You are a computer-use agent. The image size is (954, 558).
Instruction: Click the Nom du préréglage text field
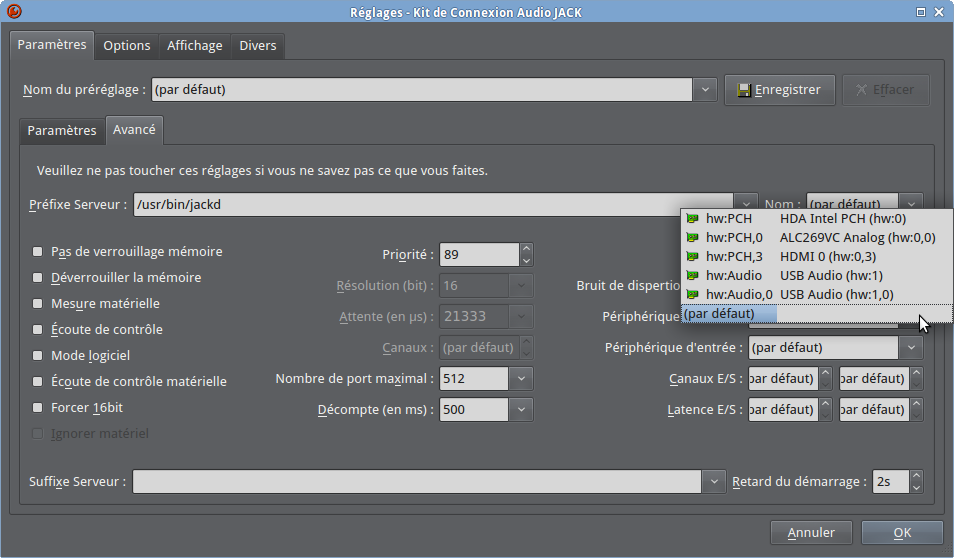(x=422, y=89)
